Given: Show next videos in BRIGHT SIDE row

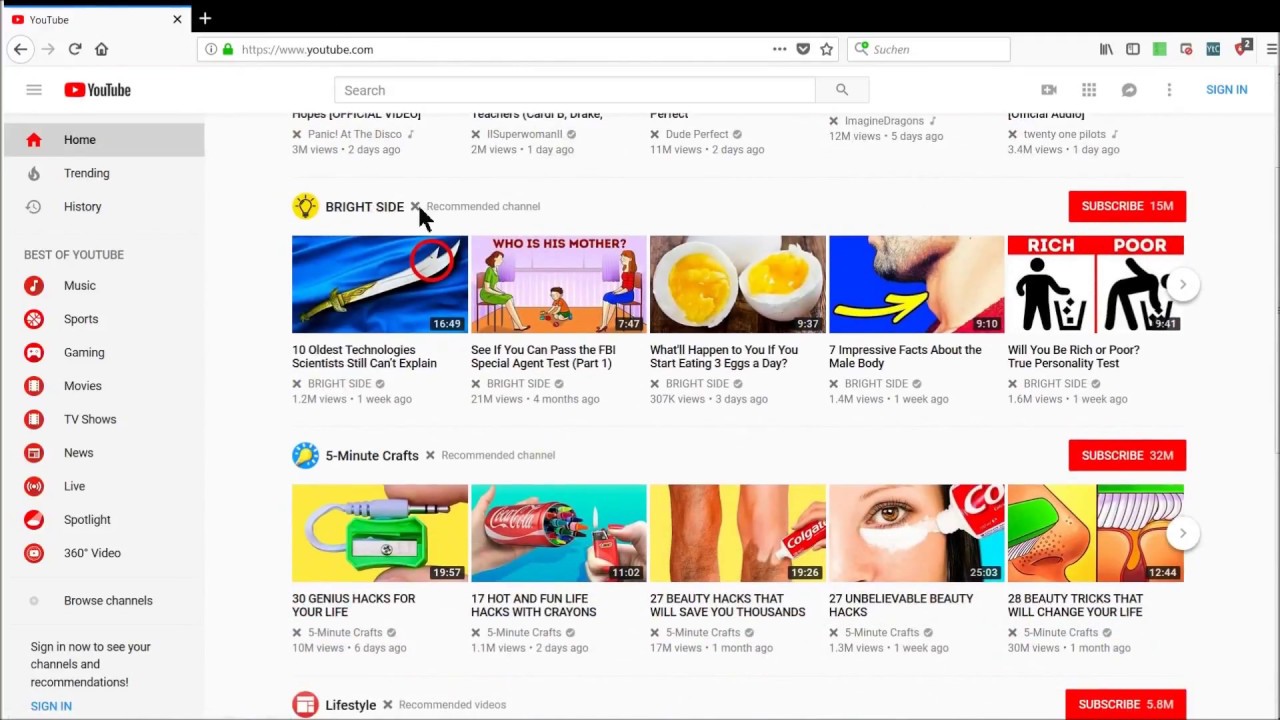Looking at the screenshot, I should coord(1182,284).
